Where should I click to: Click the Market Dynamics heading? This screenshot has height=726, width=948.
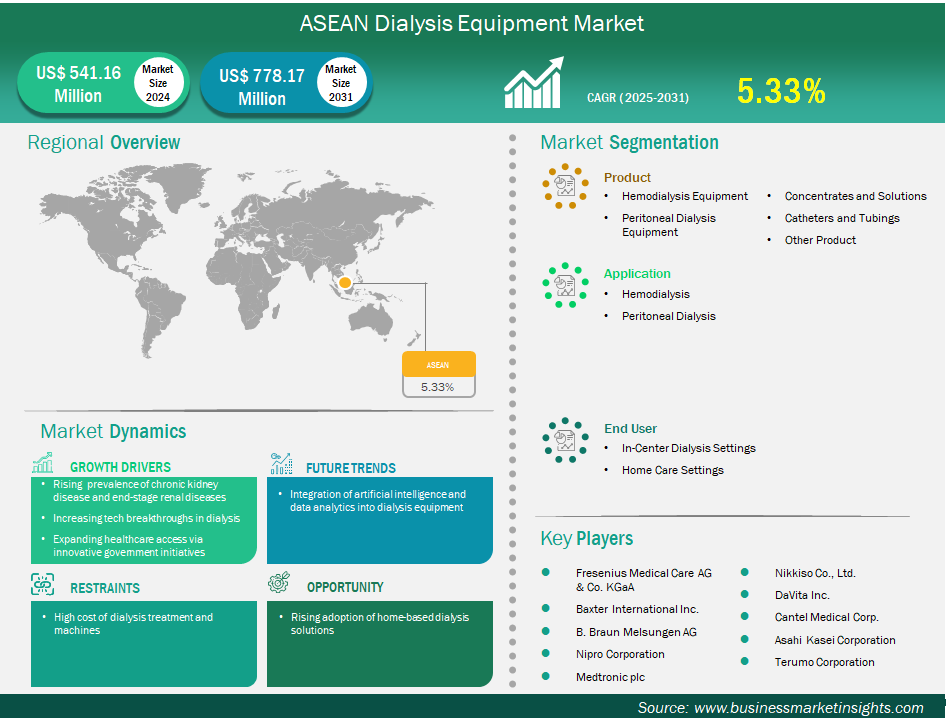tap(113, 431)
